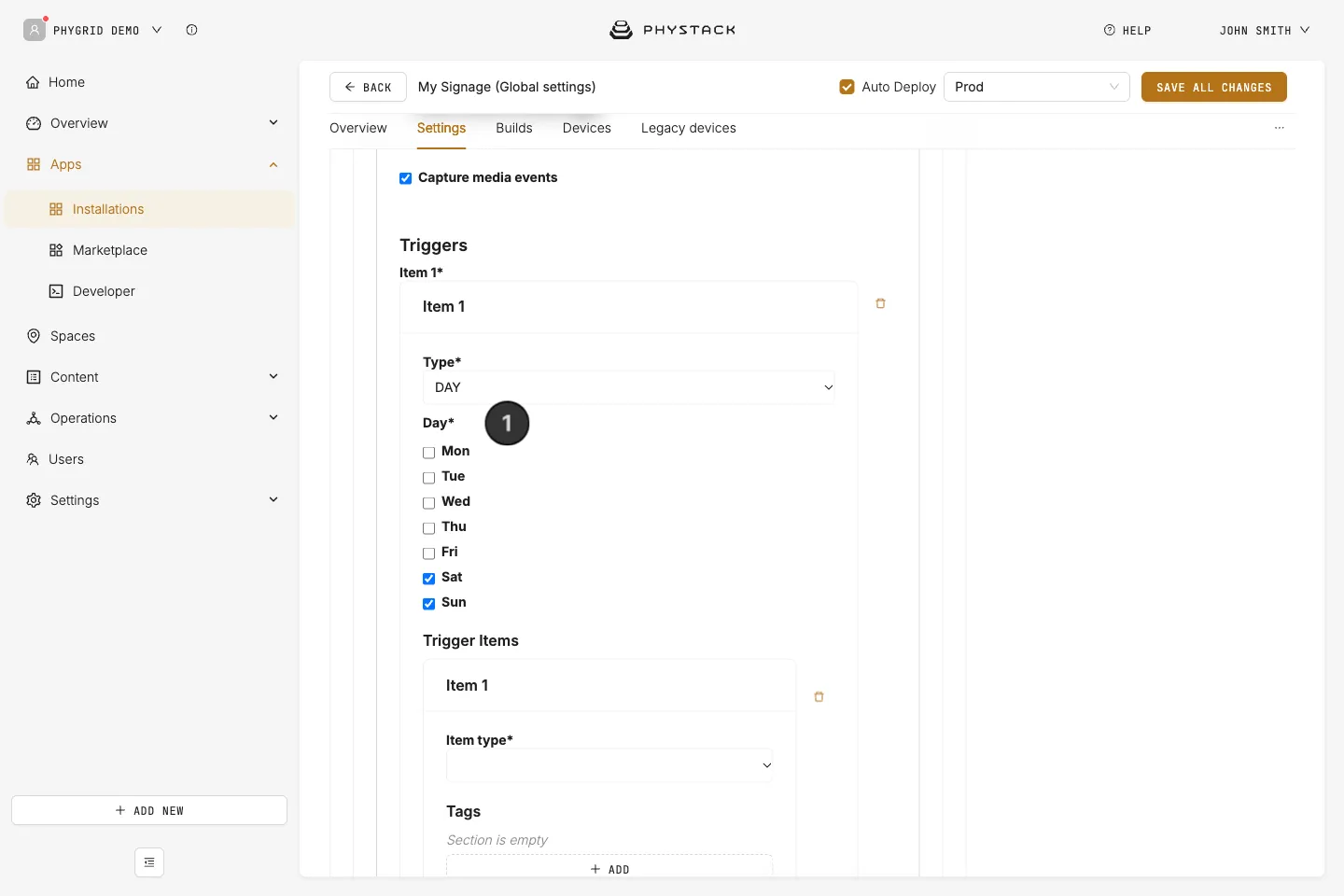Click the Phygrid Demo avatar icon
This screenshot has width=1344, height=896.
pos(35,30)
